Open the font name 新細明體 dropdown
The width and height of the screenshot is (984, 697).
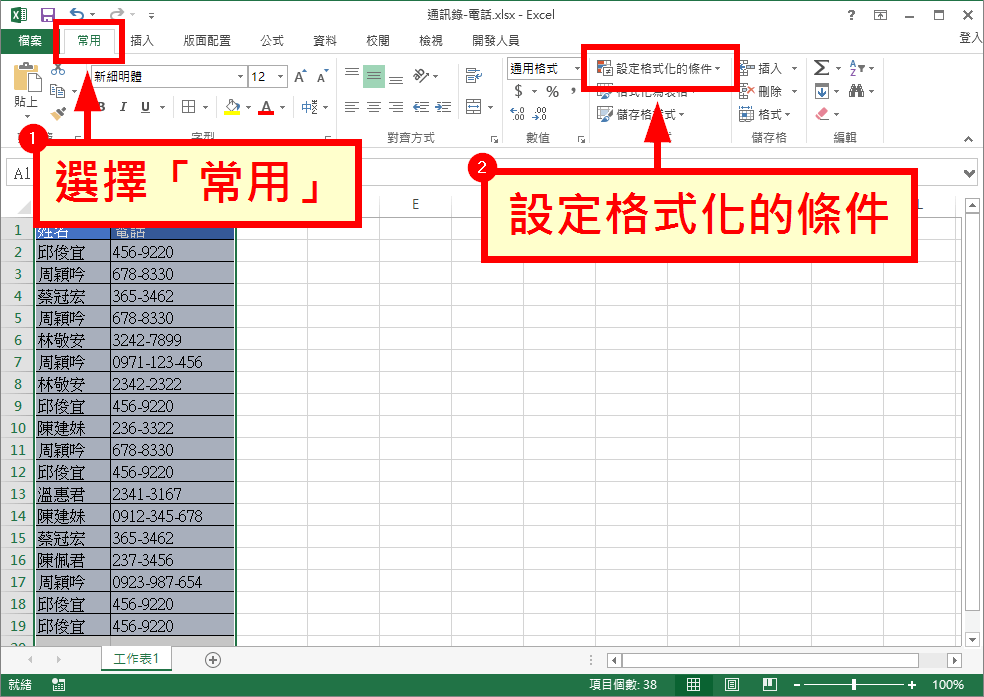click(240, 77)
